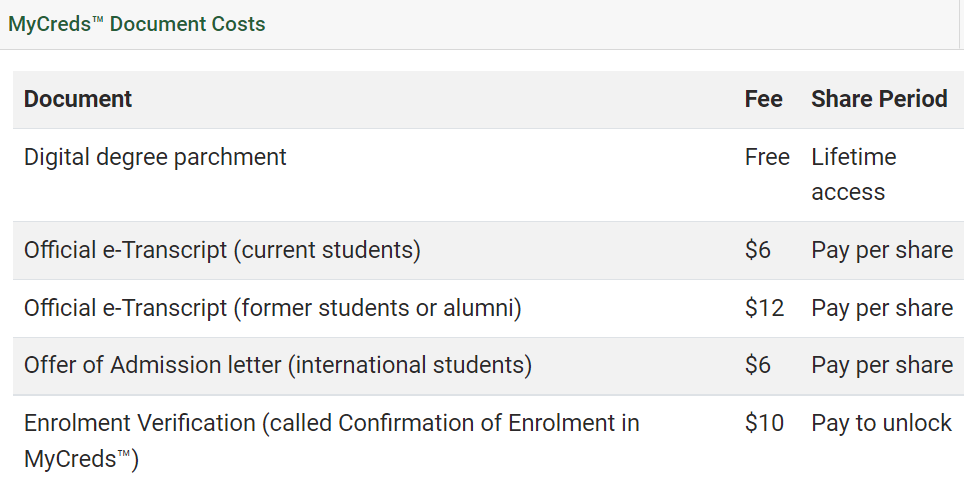Click Pay per share for alumni transcript
The height and width of the screenshot is (488, 964).
click(882, 308)
